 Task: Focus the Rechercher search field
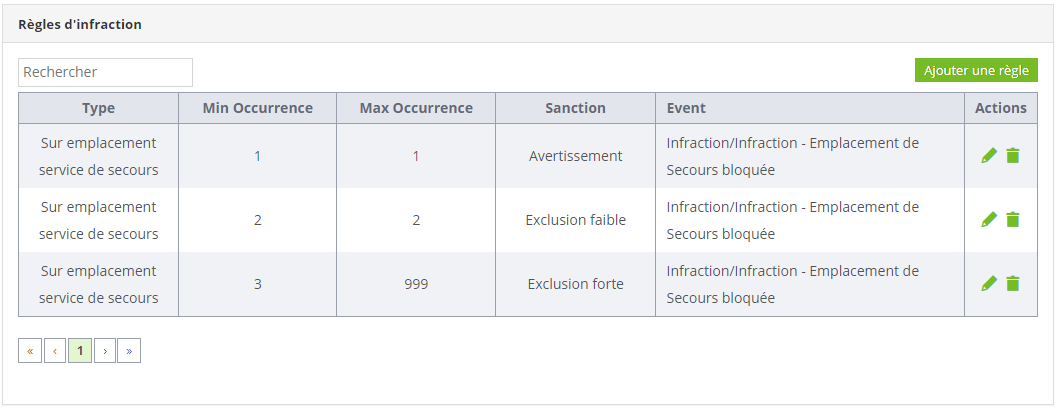[105, 72]
